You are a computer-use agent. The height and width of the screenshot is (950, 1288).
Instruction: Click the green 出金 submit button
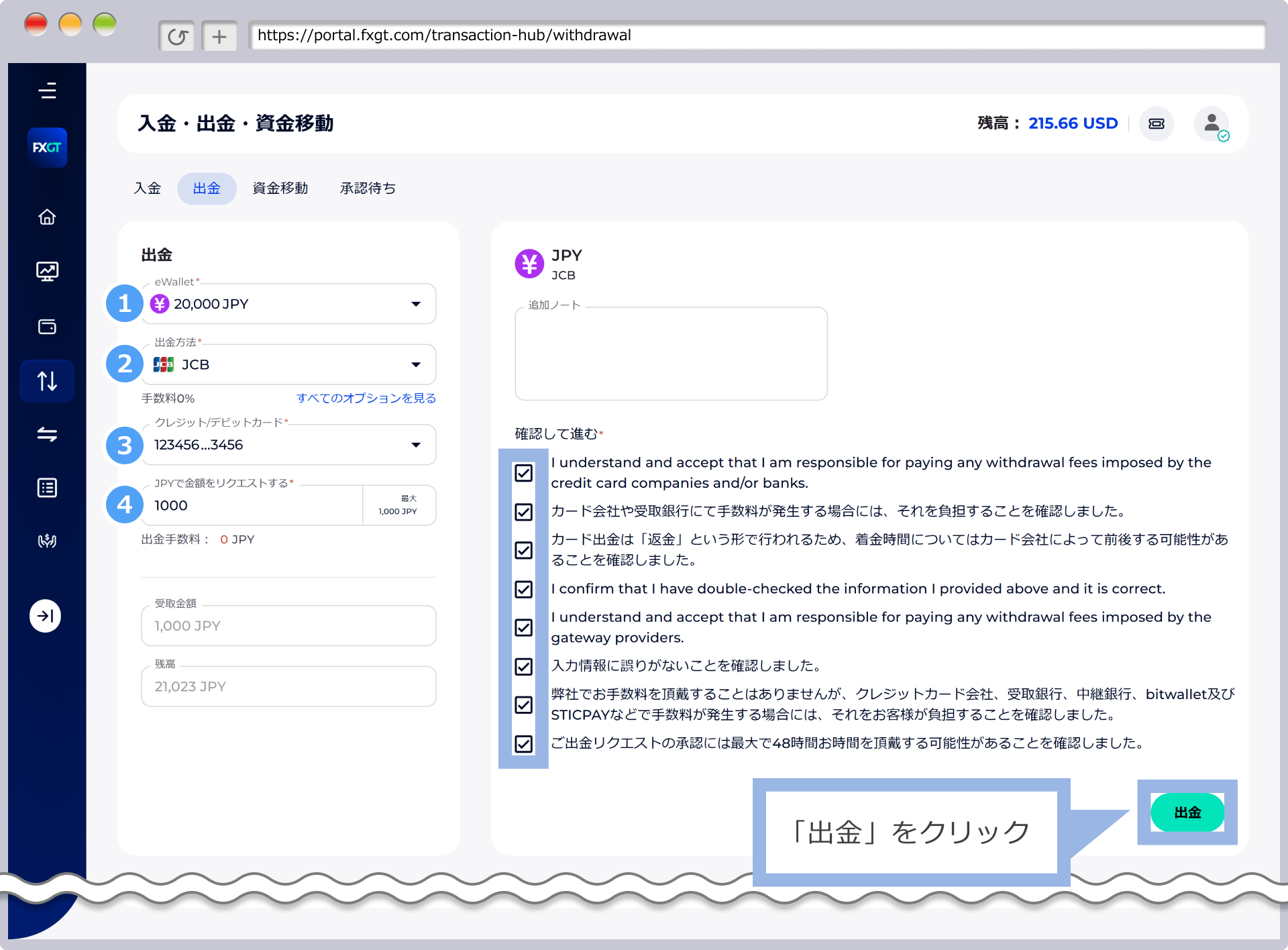tap(1187, 812)
